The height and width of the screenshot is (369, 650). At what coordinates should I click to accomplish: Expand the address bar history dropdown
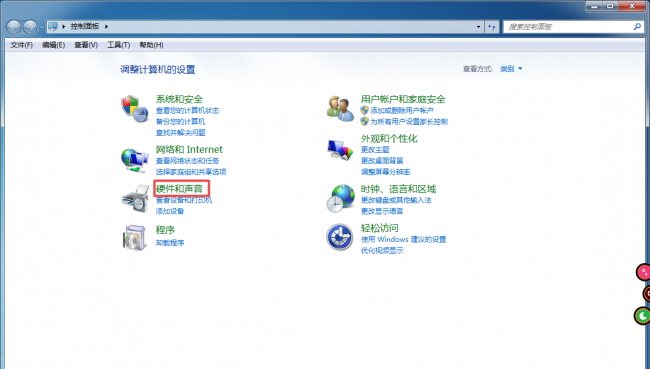point(478,27)
